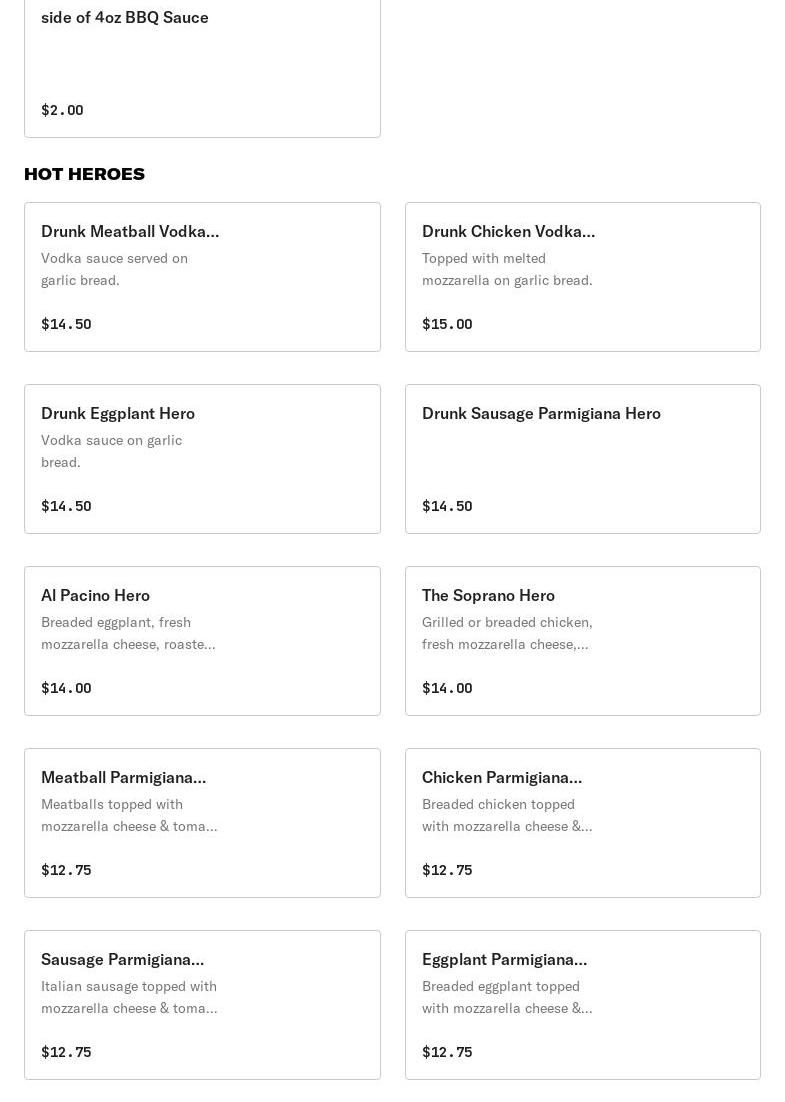
Task: Open the Drunk Chicken Vodka hero item
Action: pyautogui.click(x=582, y=277)
